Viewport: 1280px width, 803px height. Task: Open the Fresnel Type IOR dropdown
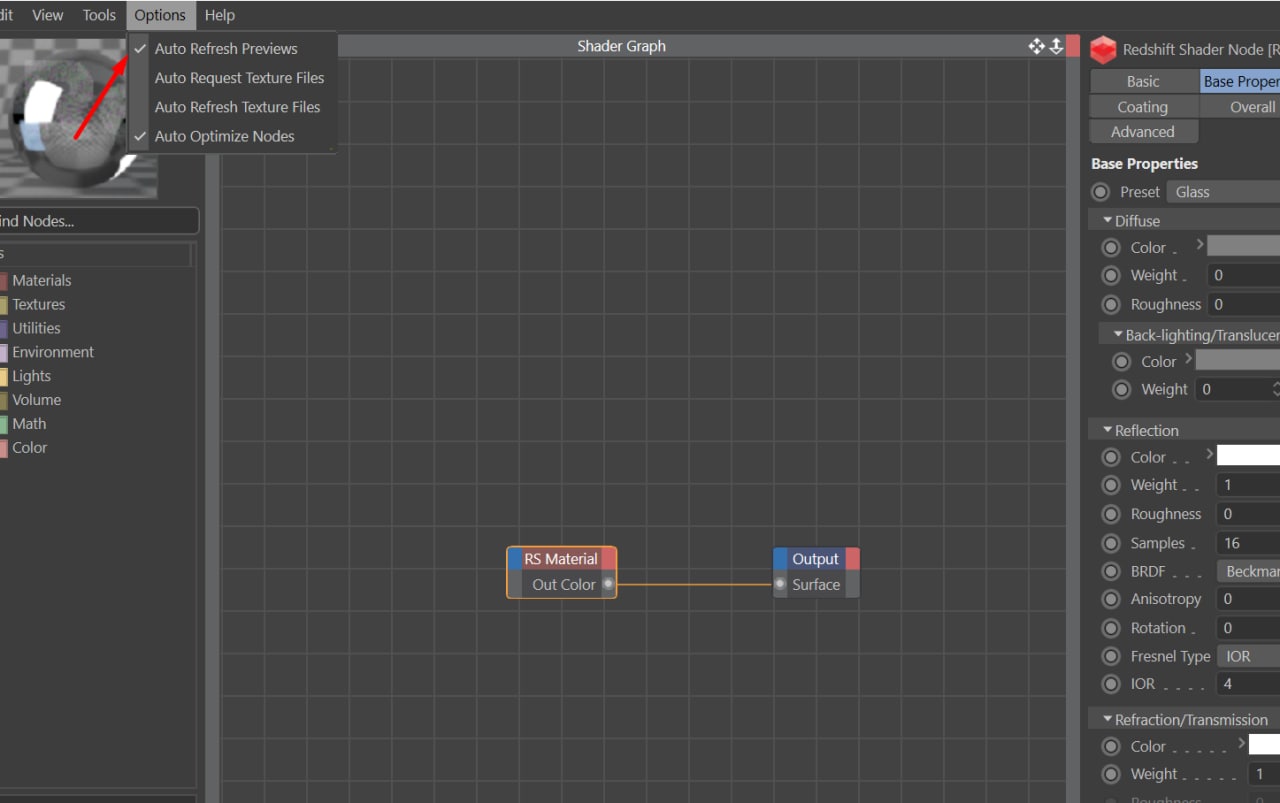click(1248, 657)
